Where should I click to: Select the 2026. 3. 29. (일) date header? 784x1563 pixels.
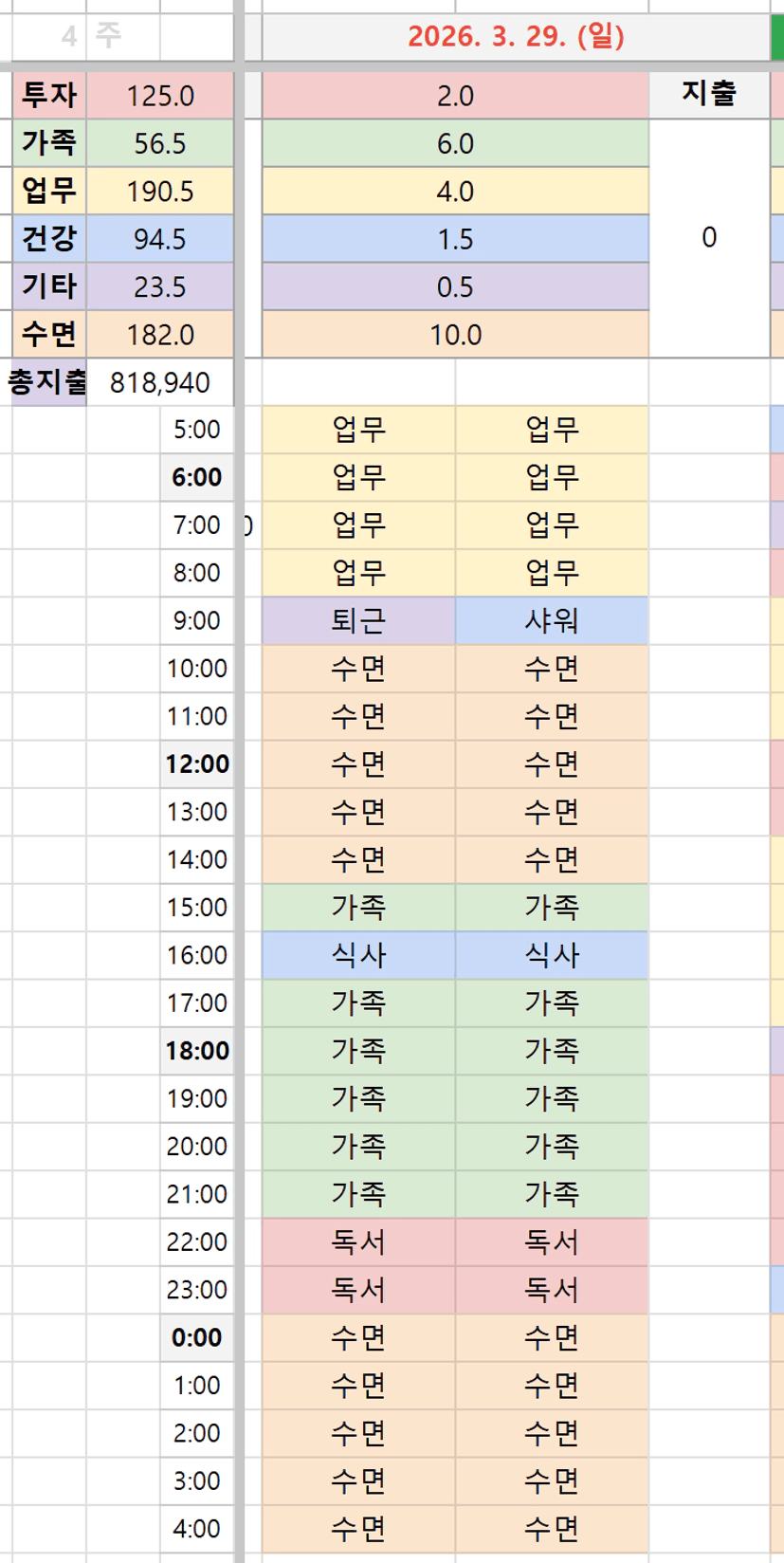pos(516,37)
